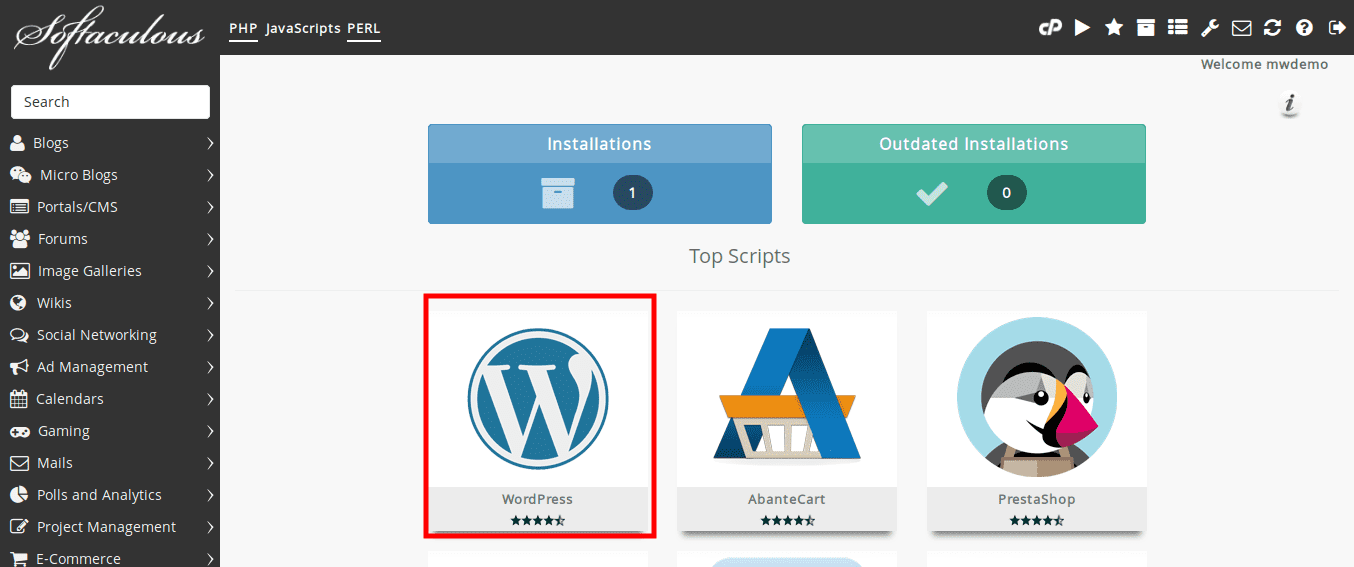This screenshot has width=1354, height=567.
Task: Click the outdated count badge 0
Action: (1006, 193)
